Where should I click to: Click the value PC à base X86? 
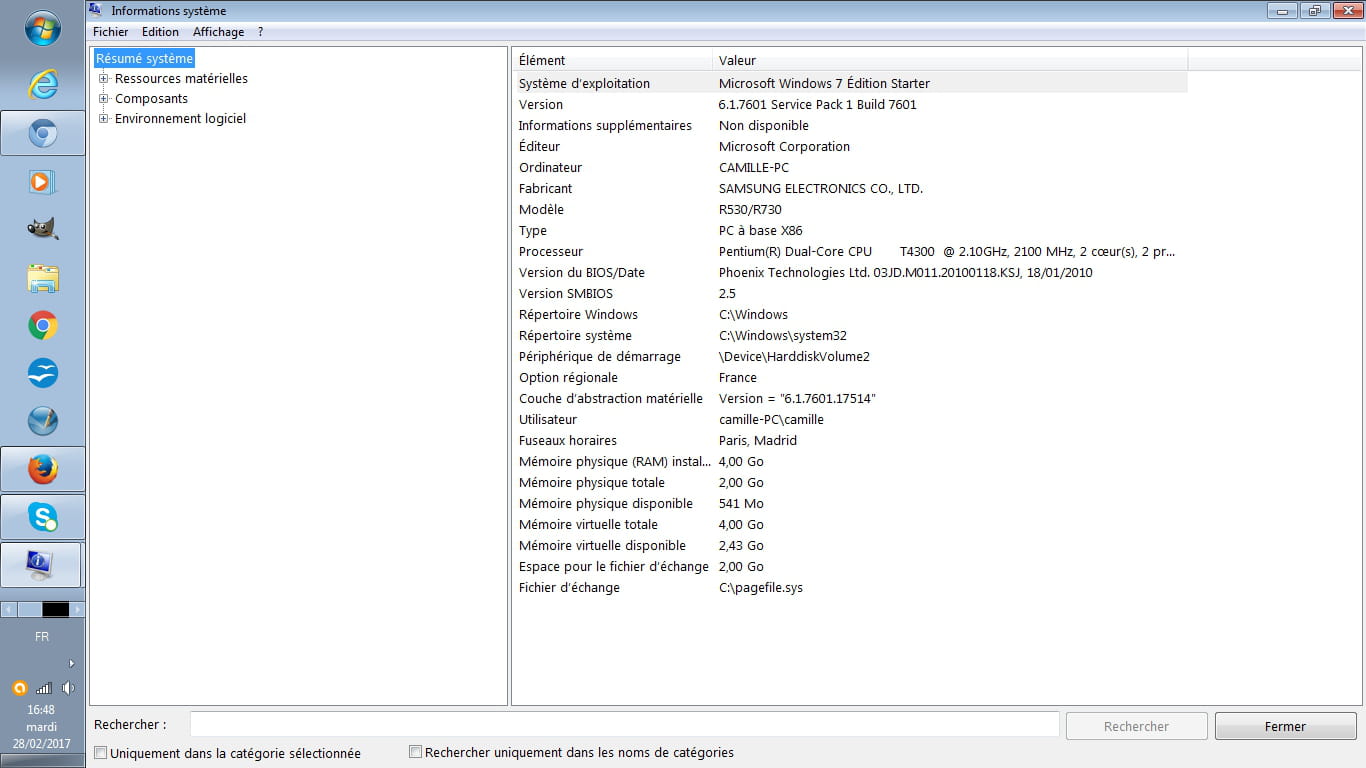[760, 230]
